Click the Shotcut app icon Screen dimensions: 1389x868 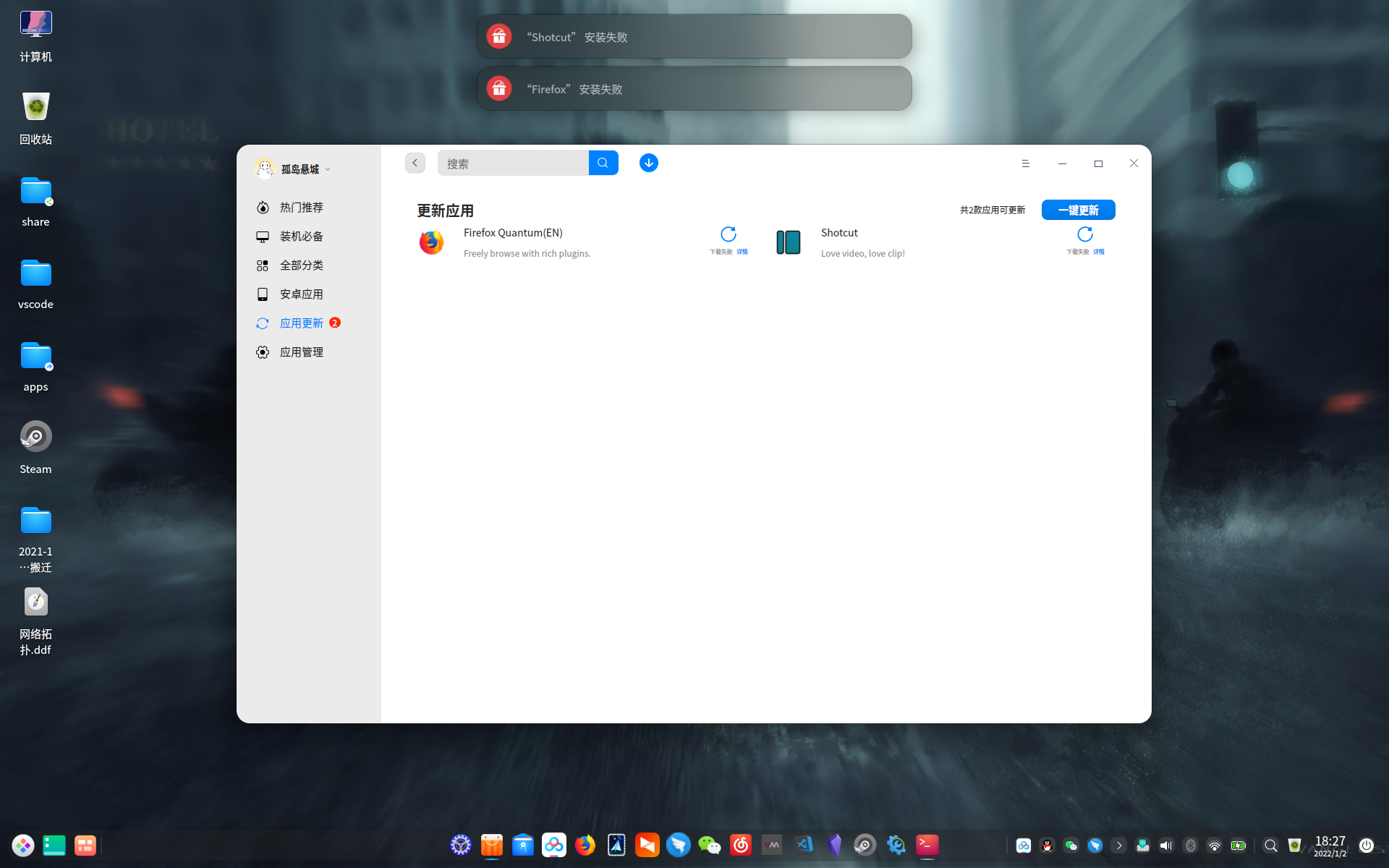(x=788, y=242)
